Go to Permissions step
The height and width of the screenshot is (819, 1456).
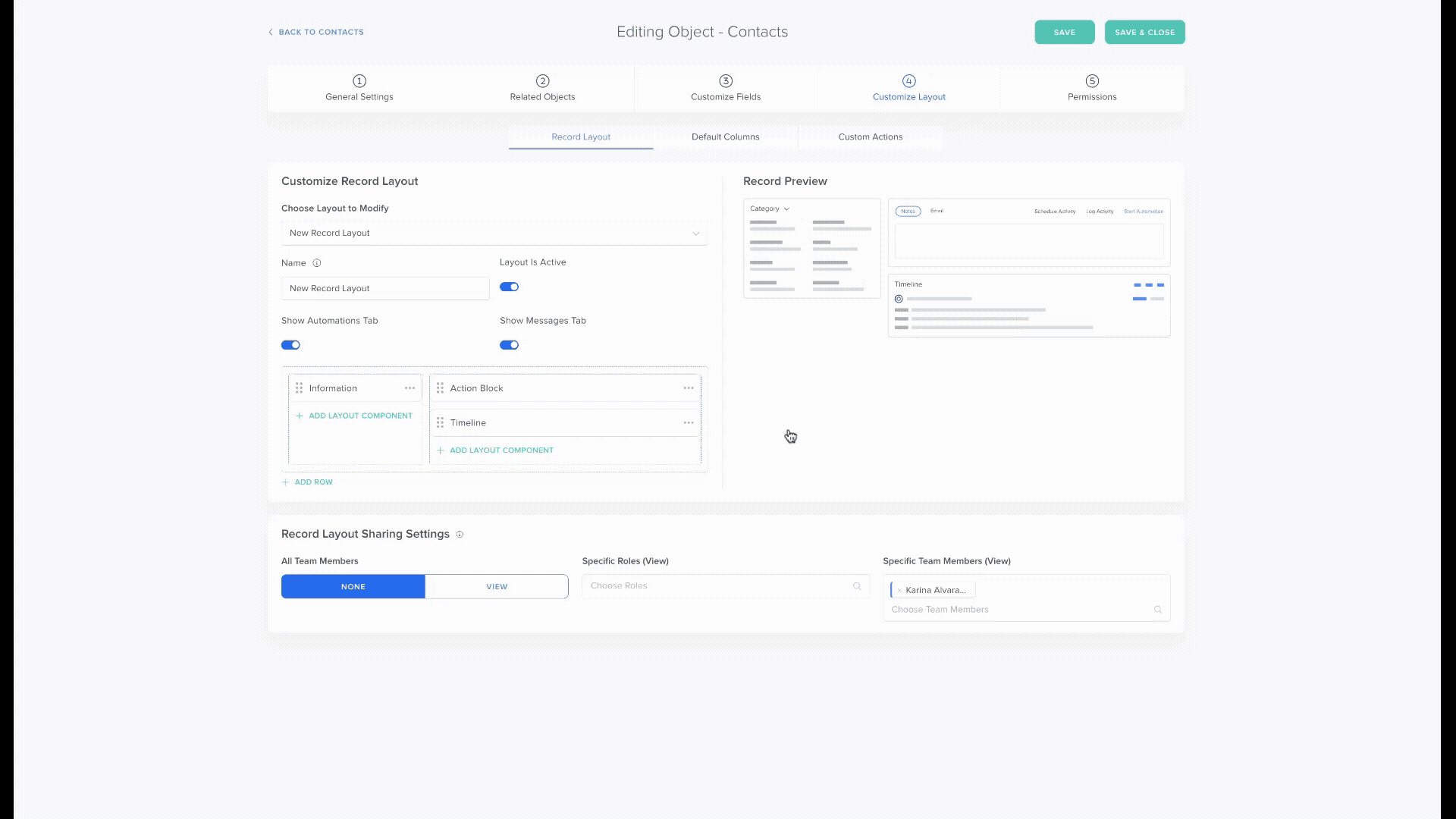tap(1091, 88)
